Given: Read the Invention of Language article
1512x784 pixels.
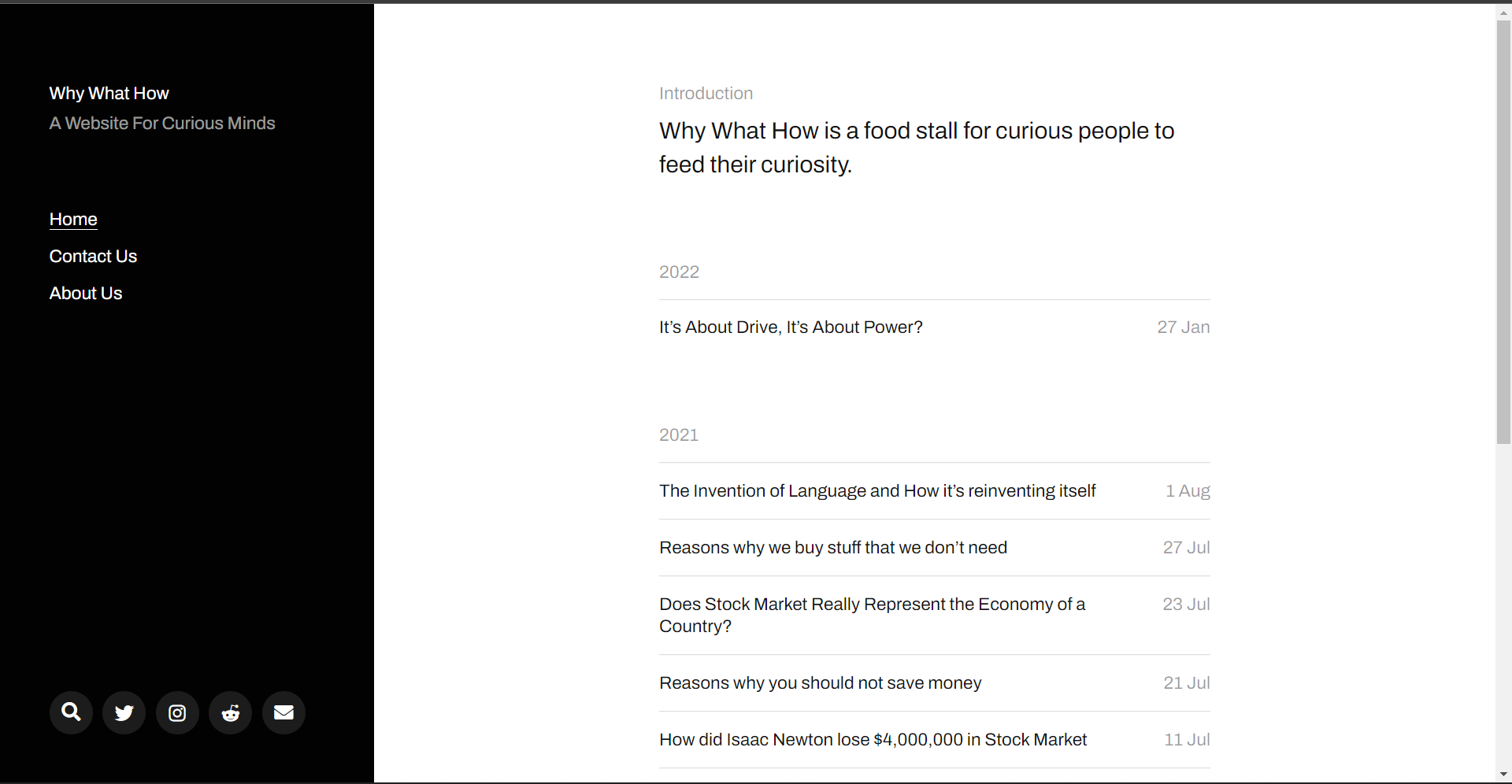Looking at the screenshot, I should [877, 491].
